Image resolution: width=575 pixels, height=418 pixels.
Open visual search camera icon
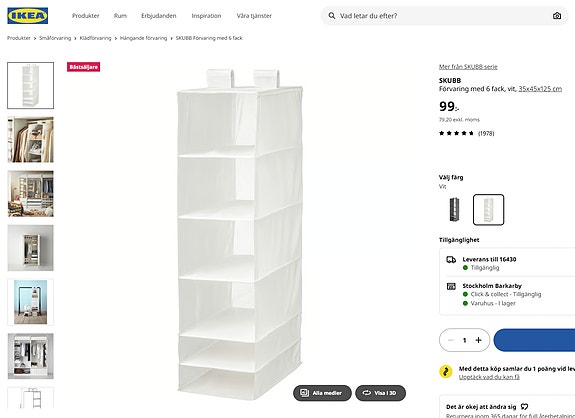[557, 16]
